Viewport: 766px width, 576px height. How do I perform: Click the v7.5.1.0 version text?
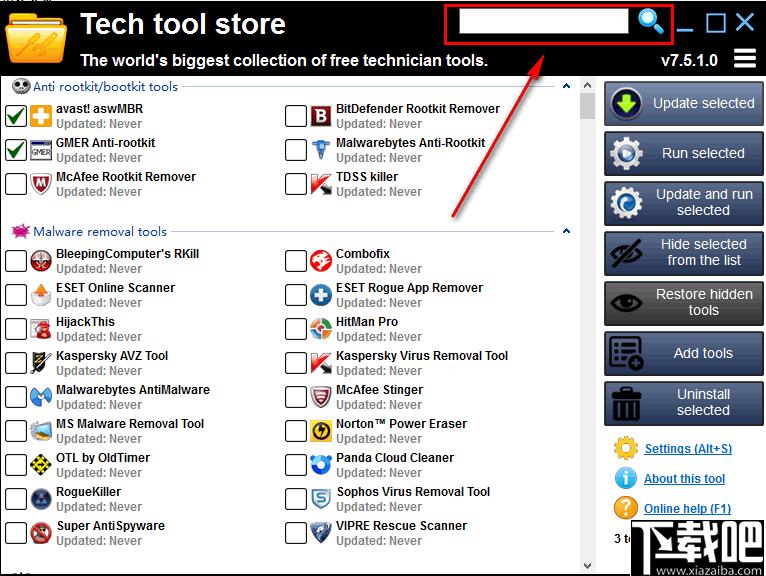point(689,60)
